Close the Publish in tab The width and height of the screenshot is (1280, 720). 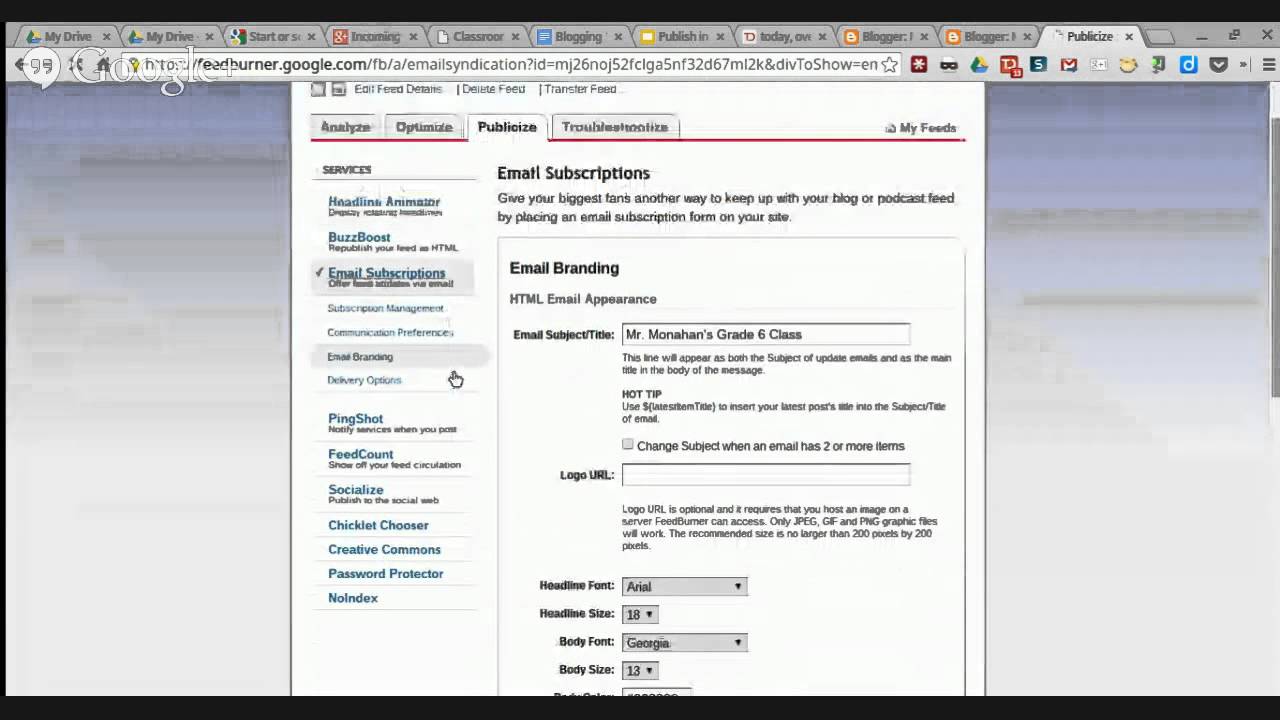tap(721, 36)
